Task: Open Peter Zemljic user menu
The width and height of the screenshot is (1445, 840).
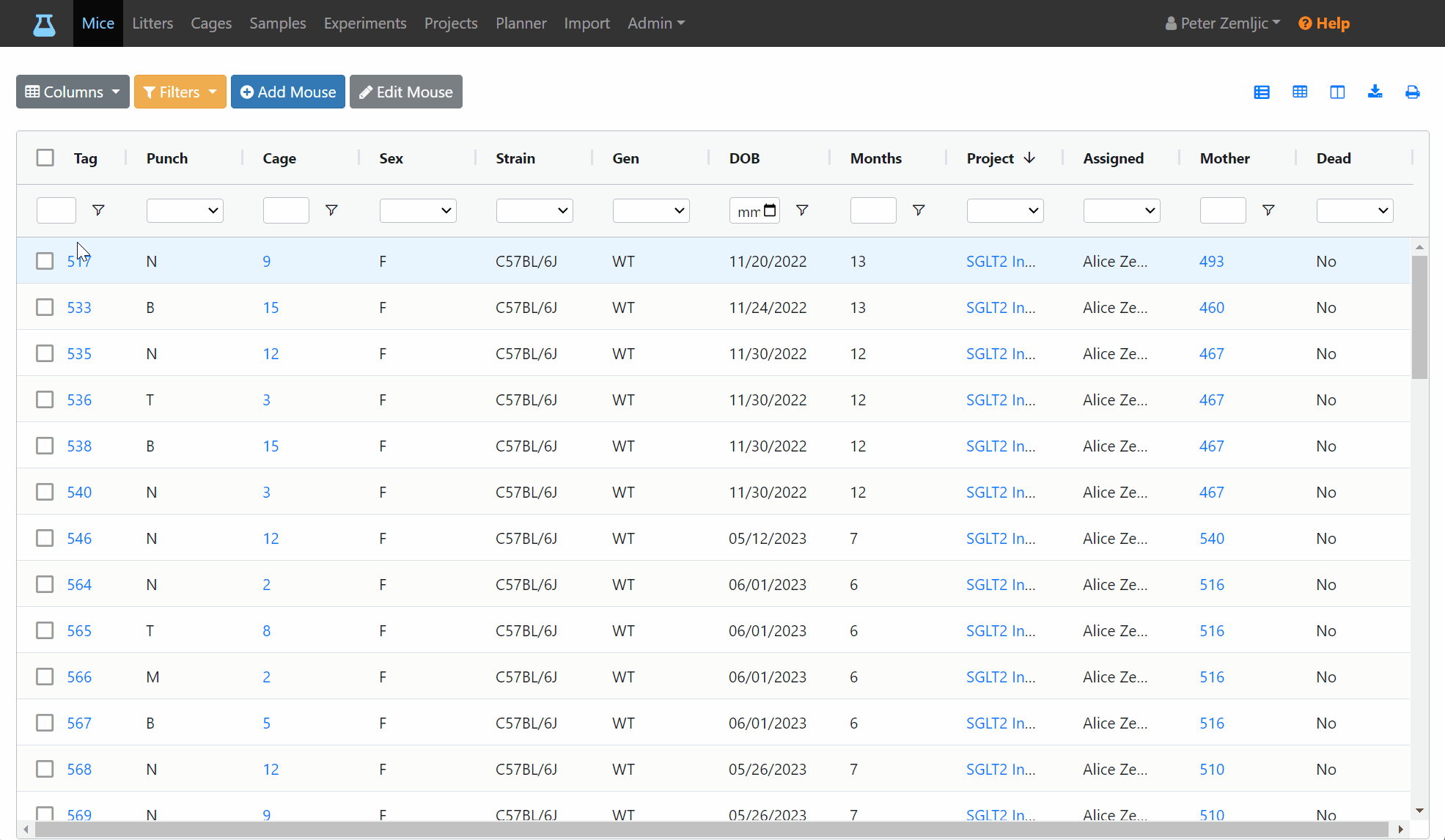Action: tap(1223, 23)
